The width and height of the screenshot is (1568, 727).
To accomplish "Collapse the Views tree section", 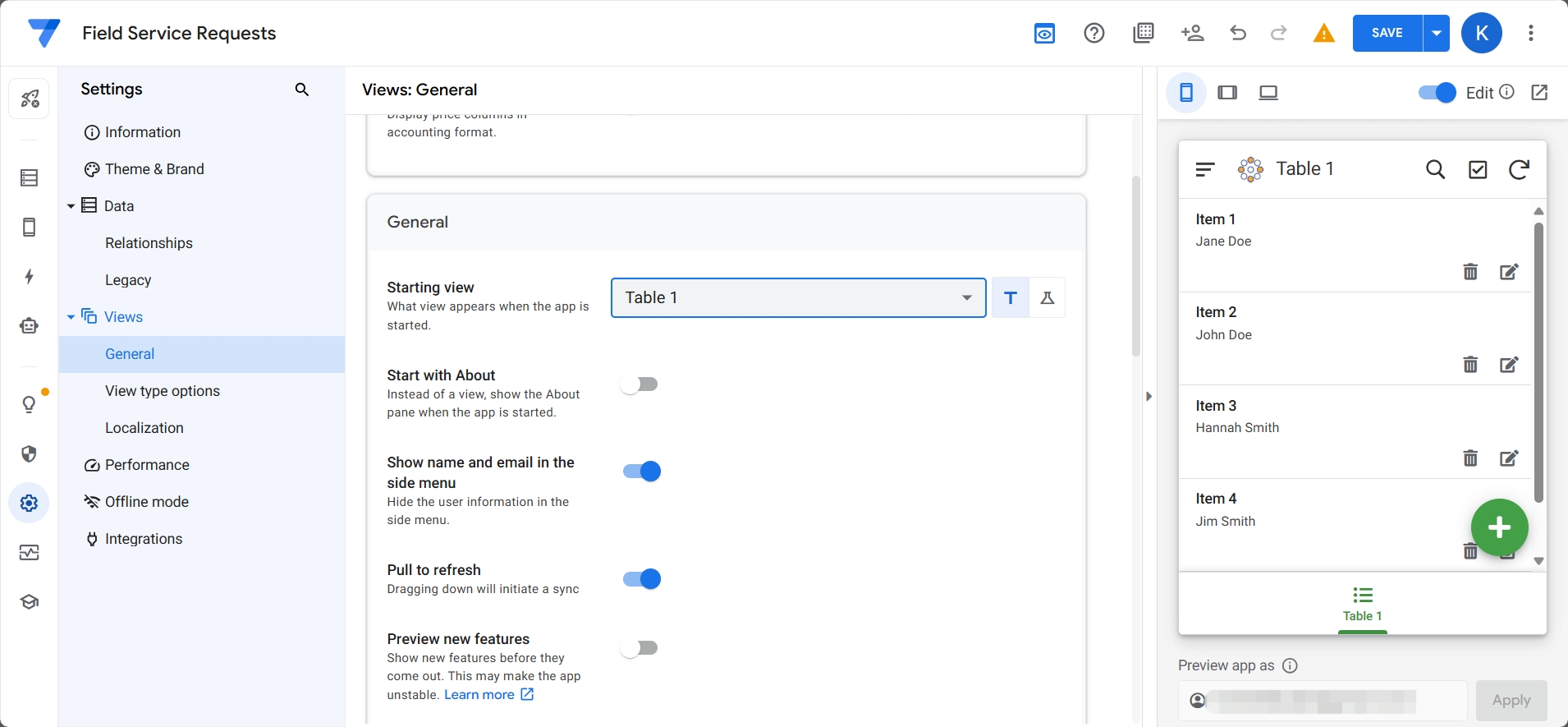I will [x=71, y=317].
